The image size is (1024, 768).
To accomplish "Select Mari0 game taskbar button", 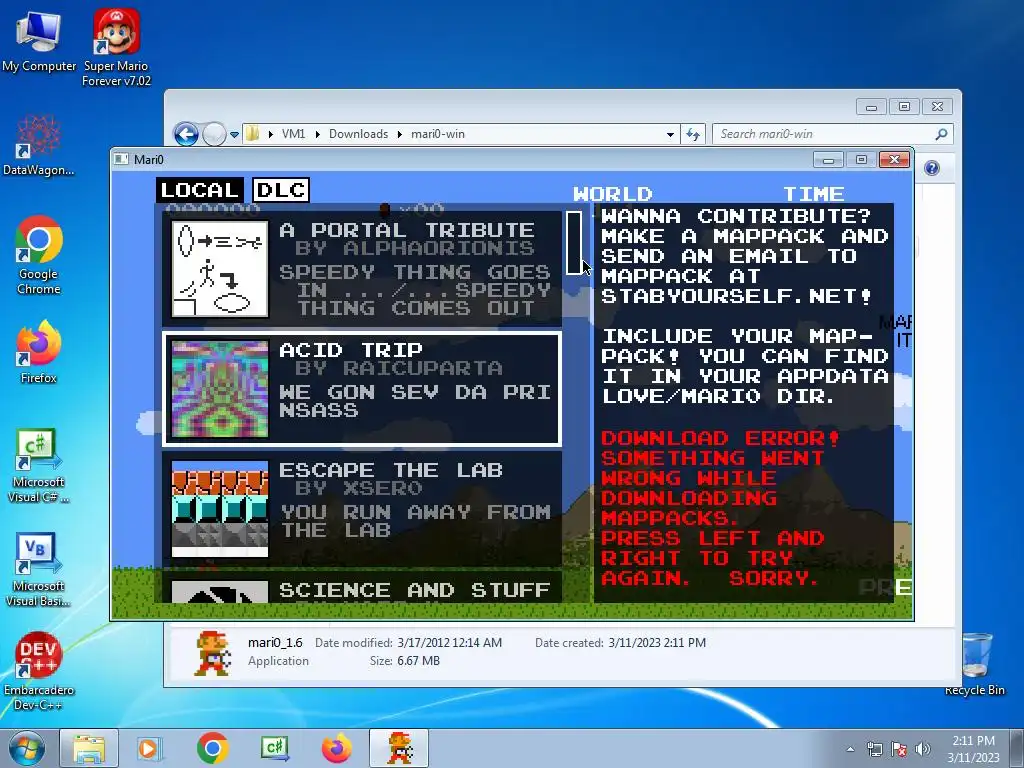I will pos(399,748).
